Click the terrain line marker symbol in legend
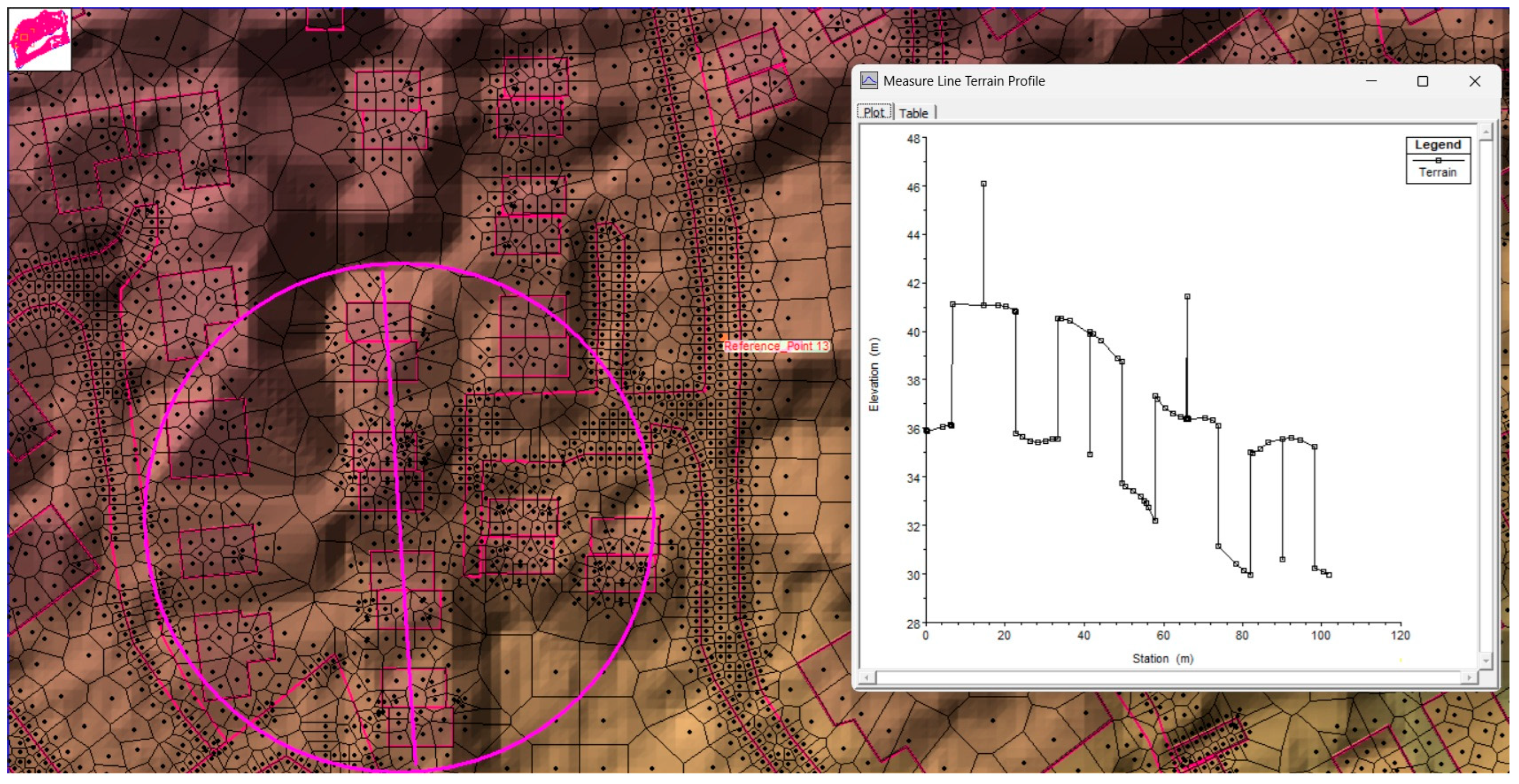This screenshot has height=784, width=1519. click(1438, 160)
